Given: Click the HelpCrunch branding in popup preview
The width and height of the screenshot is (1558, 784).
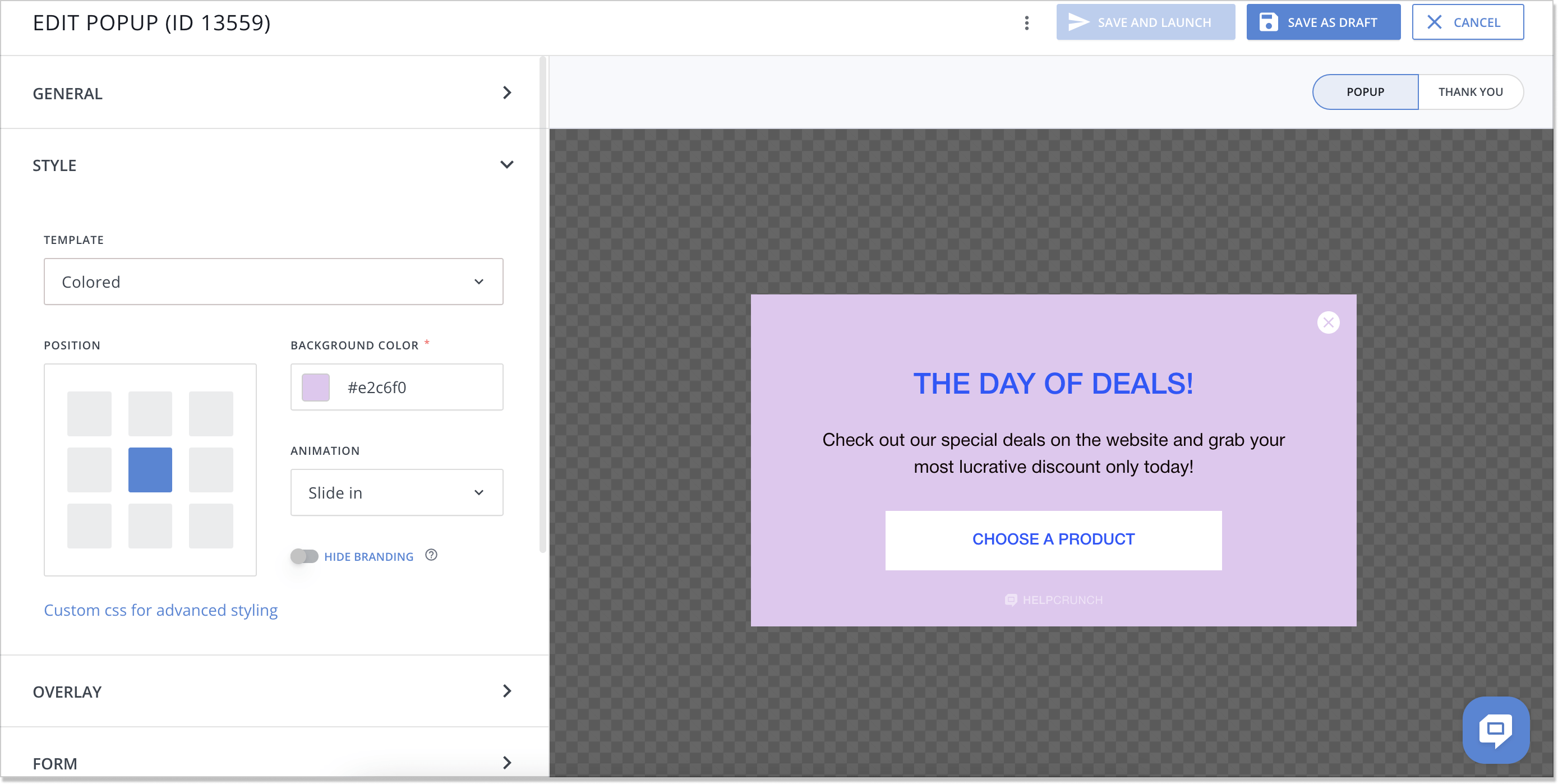Looking at the screenshot, I should click(x=1053, y=599).
